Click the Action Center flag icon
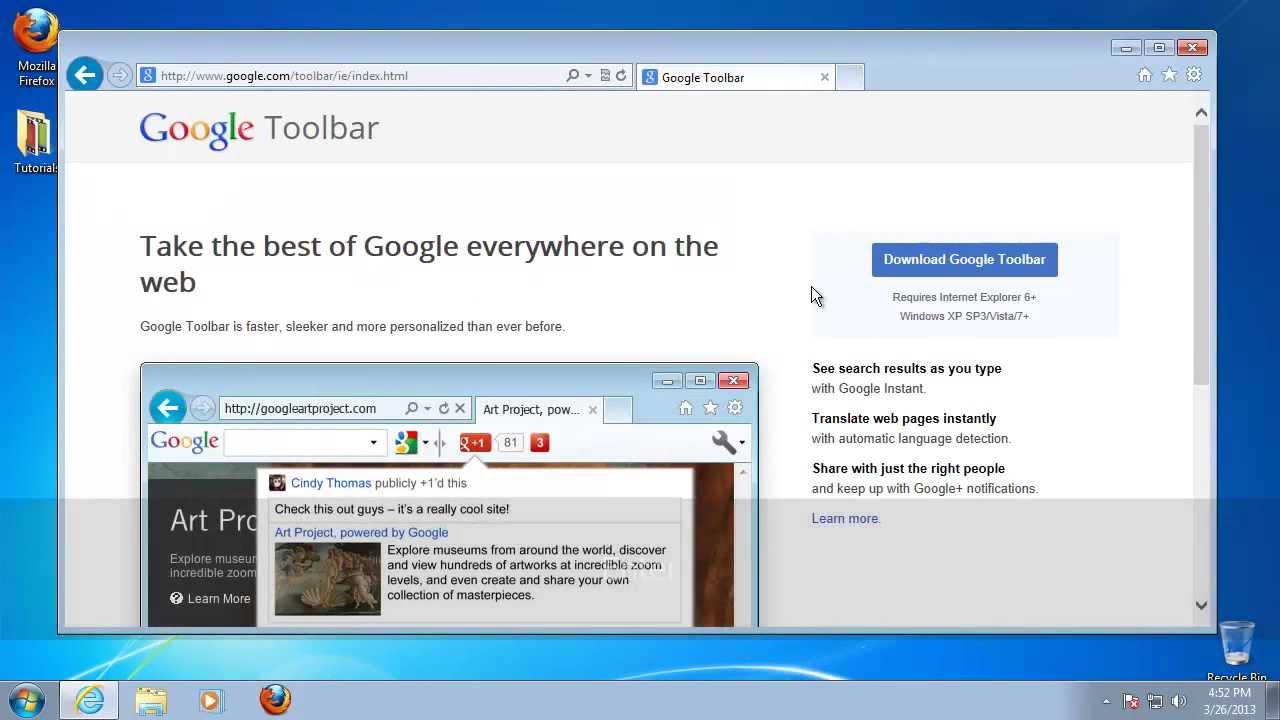 1131,701
